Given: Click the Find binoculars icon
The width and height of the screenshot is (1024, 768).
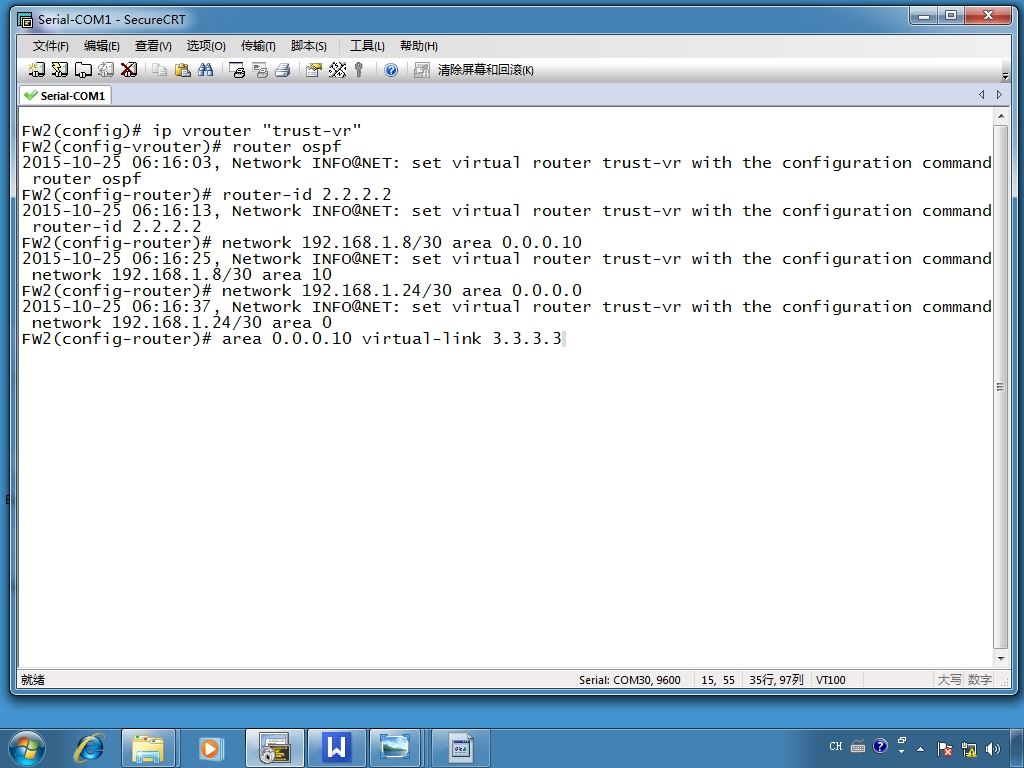Looking at the screenshot, I should click(x=206, y=69).
